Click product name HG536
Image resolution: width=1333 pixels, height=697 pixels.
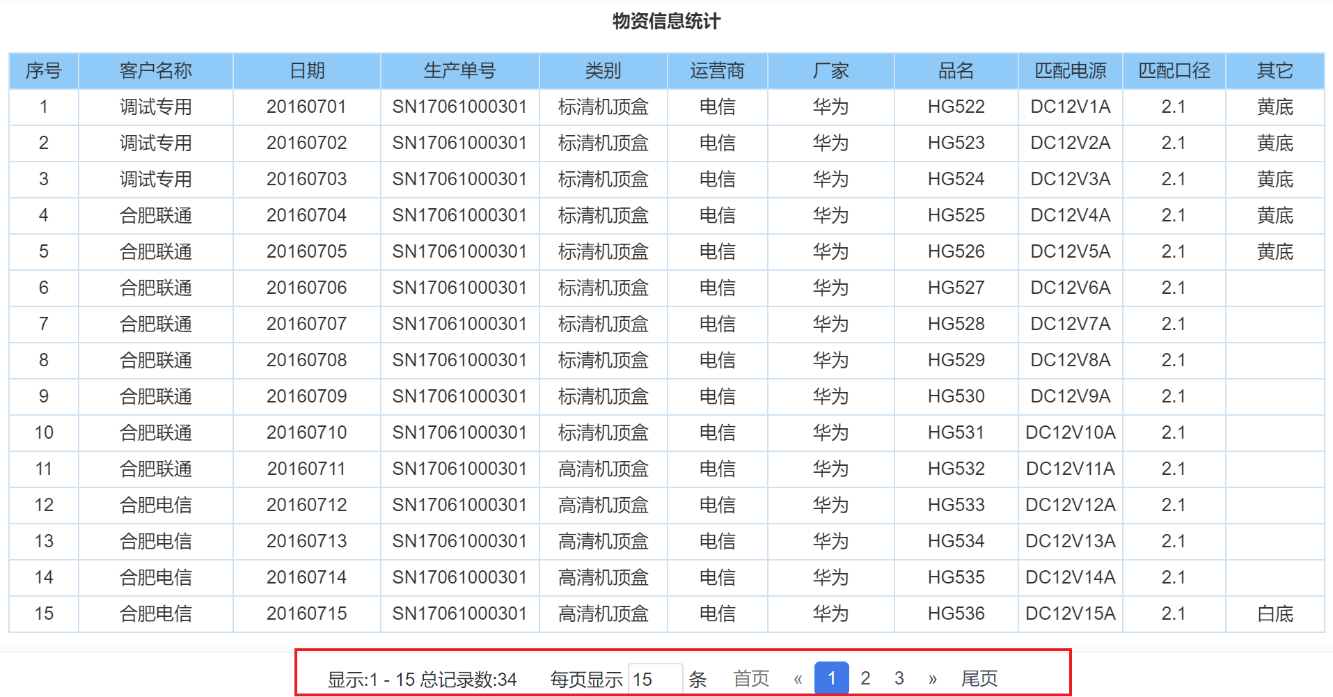(956, 613)
